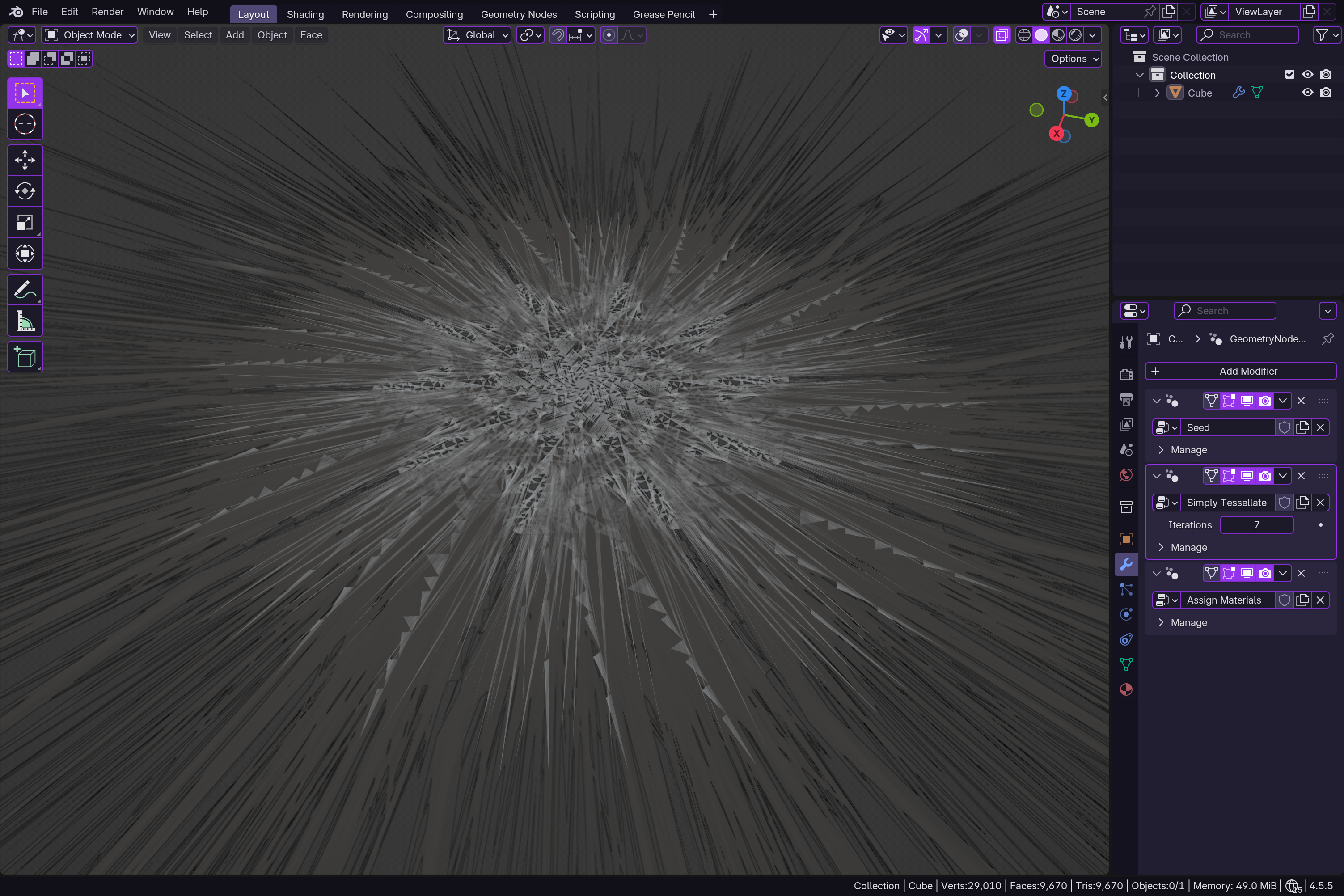Open the Physics properties tab

coord(1126,614)
